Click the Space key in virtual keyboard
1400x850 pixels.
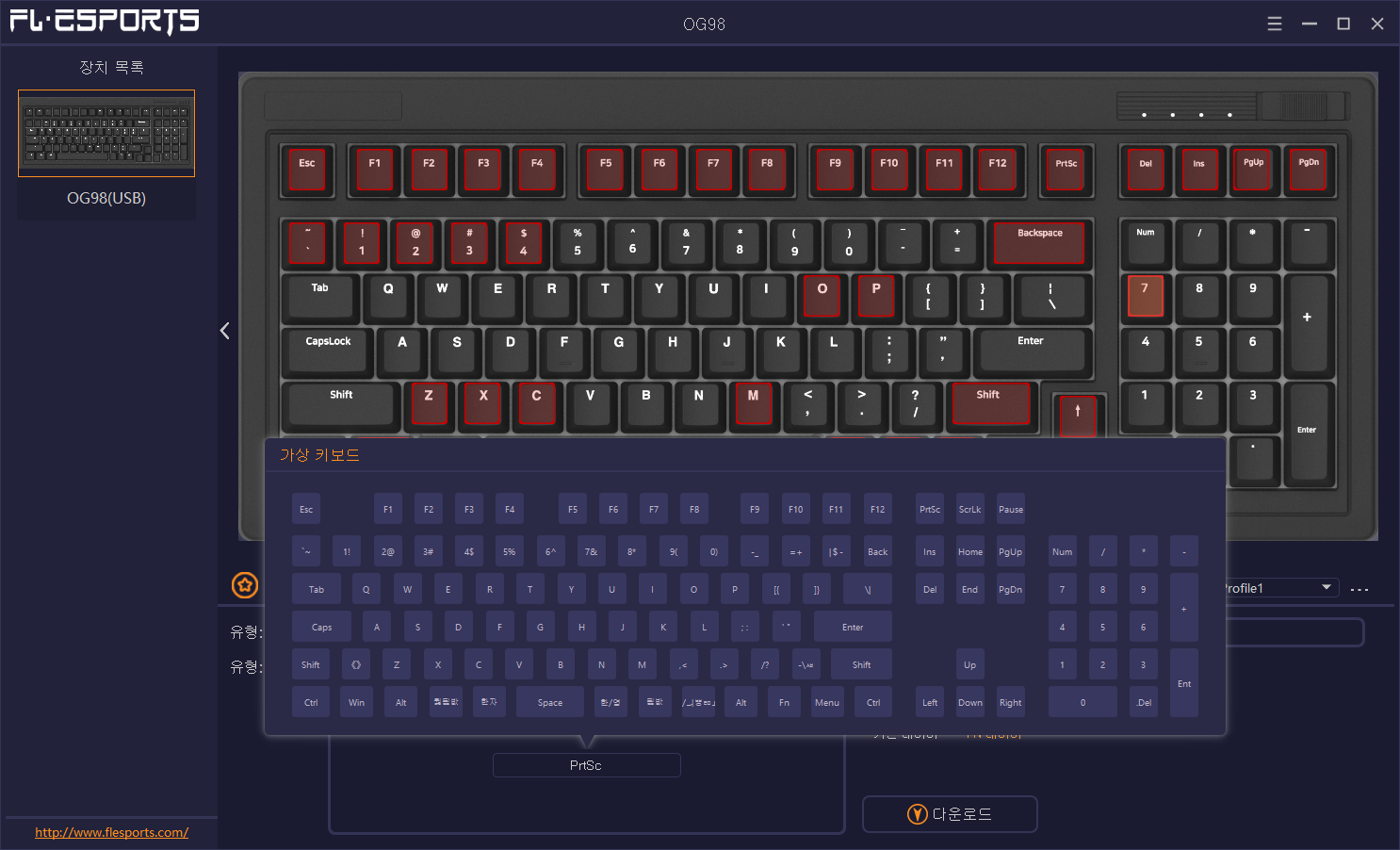(550, 702)
